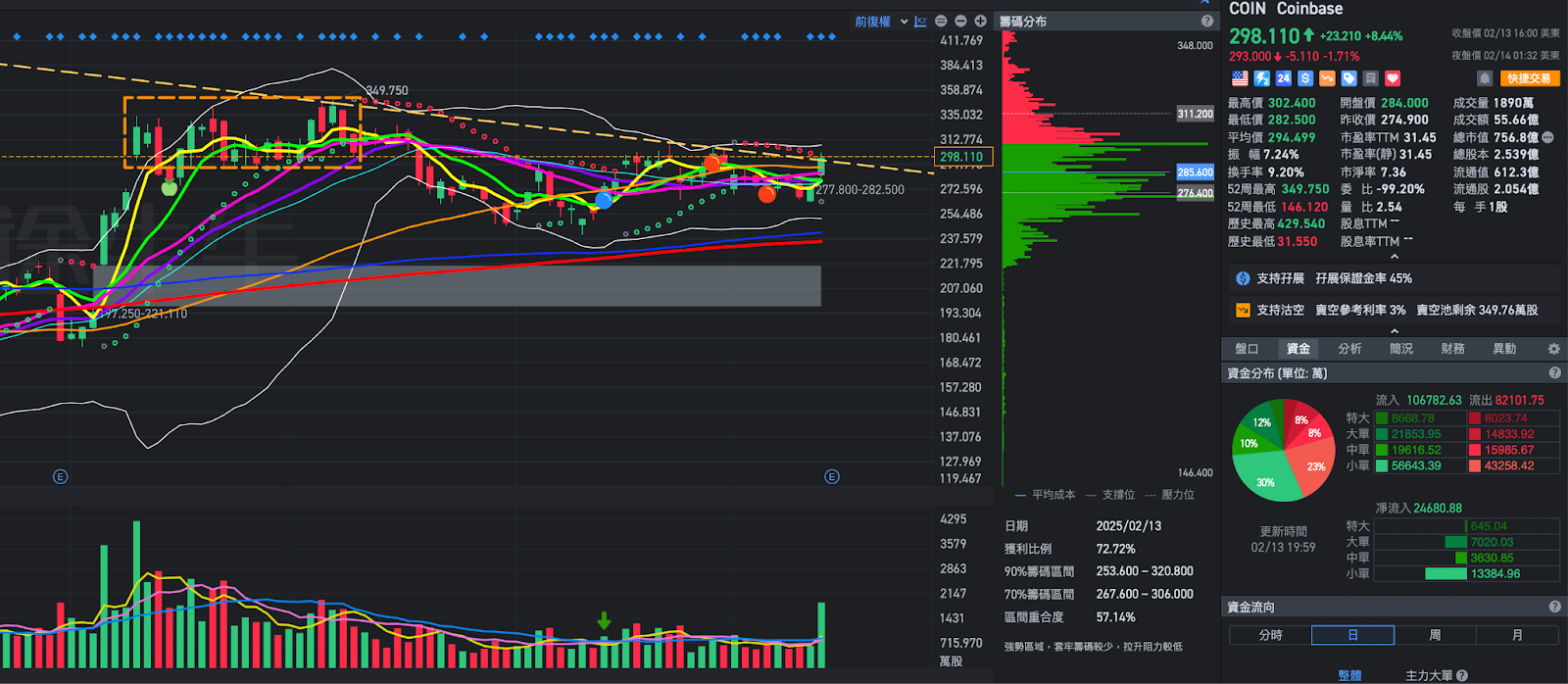Screen dimensions: 1568x684
Task: Open help for 籌碼分布 panel
Action: (x=1207, y=21)
